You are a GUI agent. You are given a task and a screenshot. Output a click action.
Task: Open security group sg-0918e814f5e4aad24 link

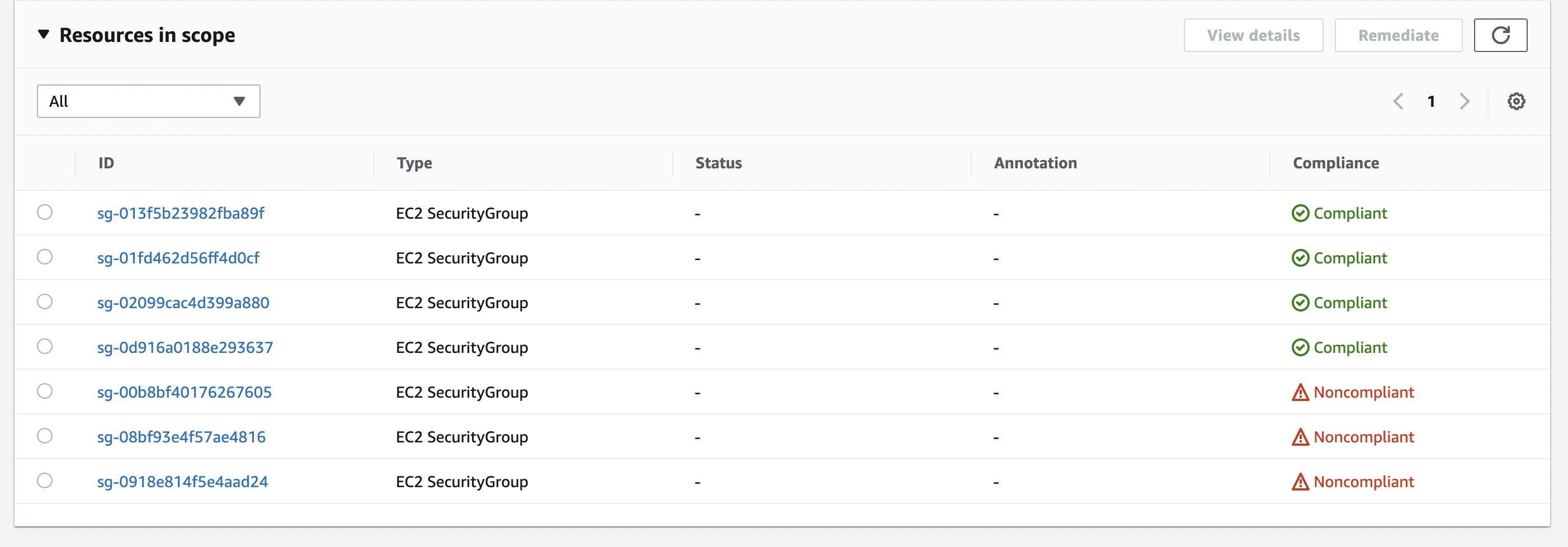(x=183, y=482)
